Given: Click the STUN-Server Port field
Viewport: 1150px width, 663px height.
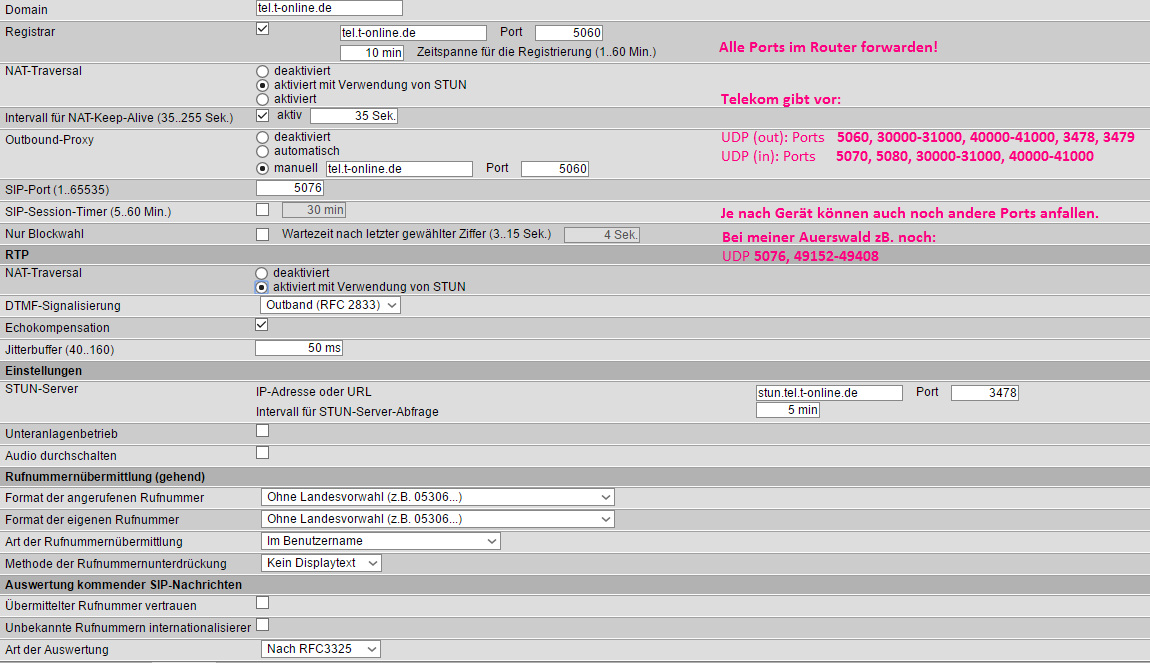Looking at the screenshot, I should (x=985, y=393).
